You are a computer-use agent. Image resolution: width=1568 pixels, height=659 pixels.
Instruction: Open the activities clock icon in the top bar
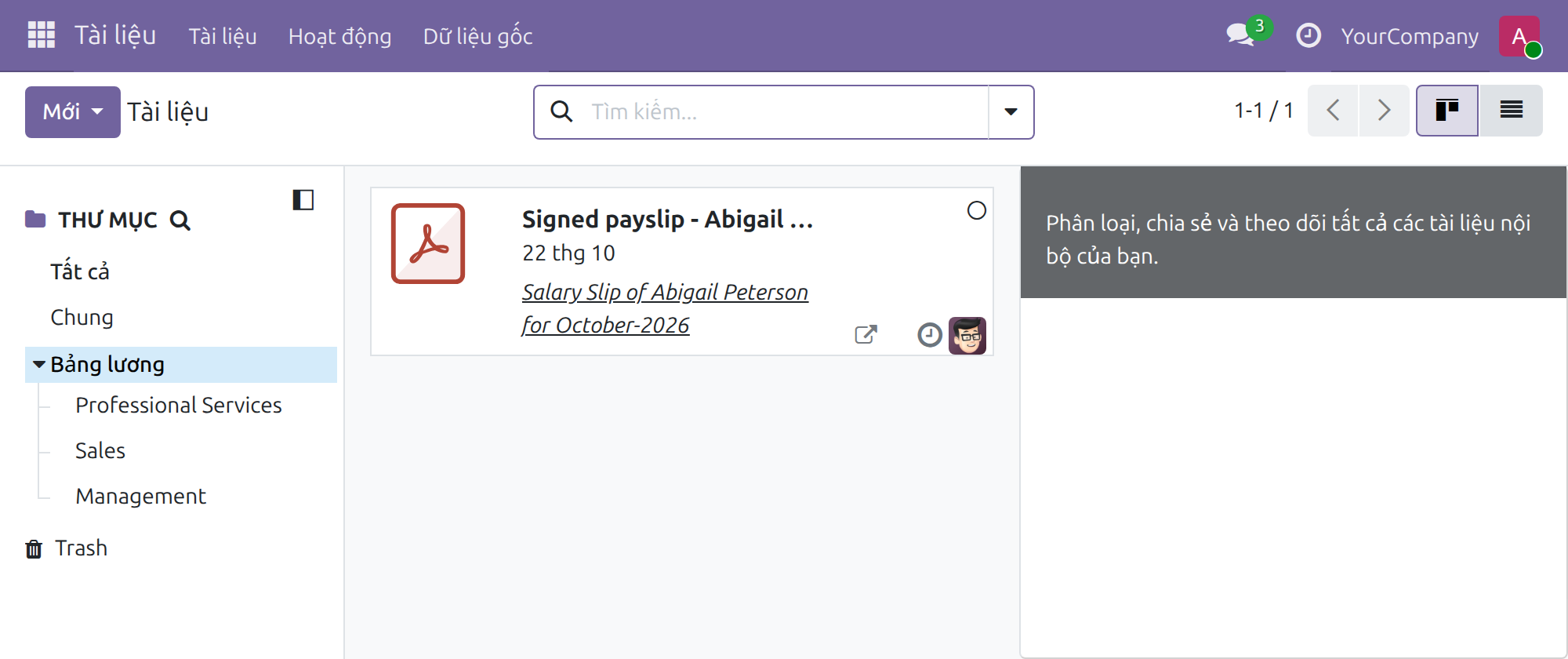pos(1308,35)
